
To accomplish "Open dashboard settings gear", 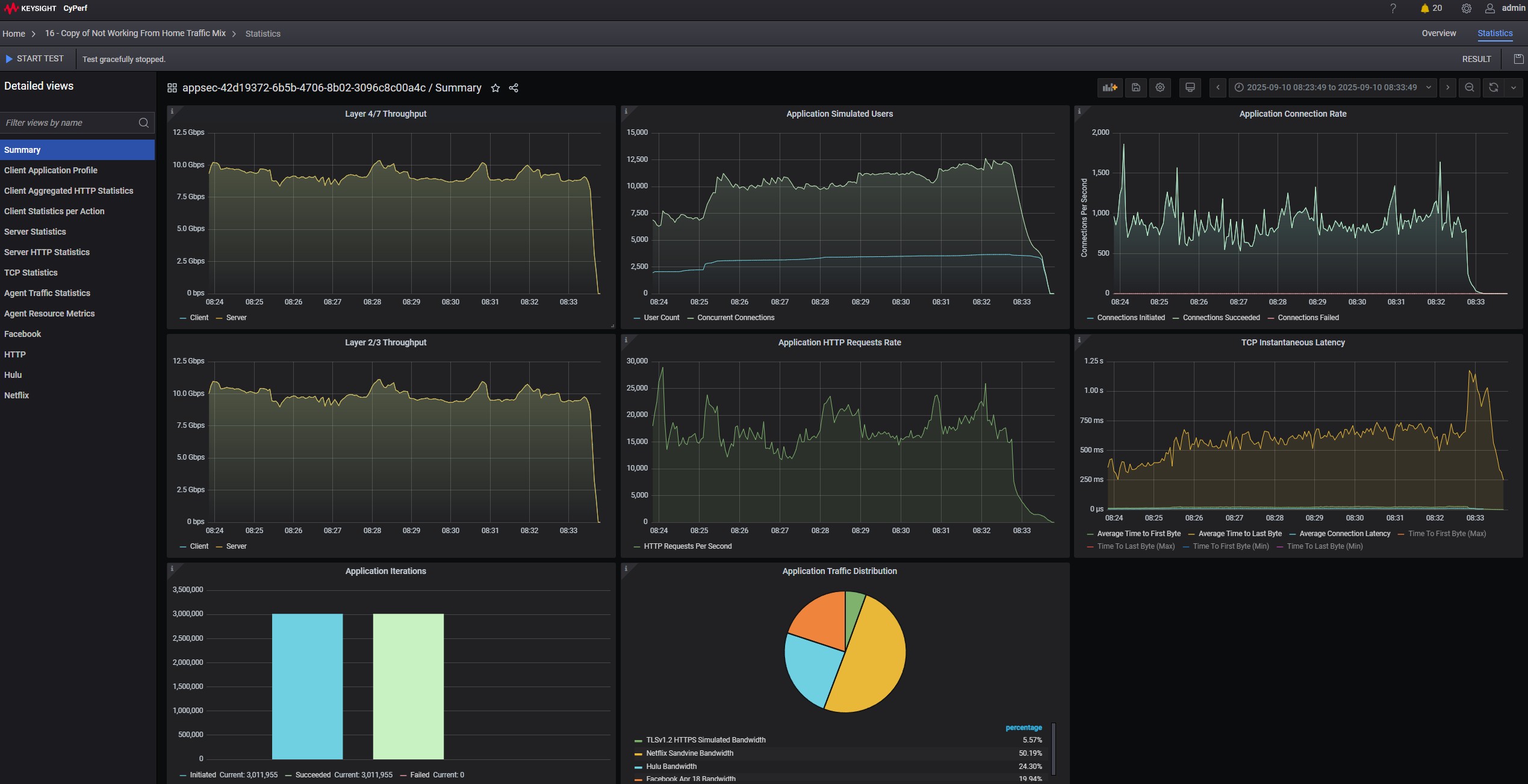I will click(x=1160, y=87).
